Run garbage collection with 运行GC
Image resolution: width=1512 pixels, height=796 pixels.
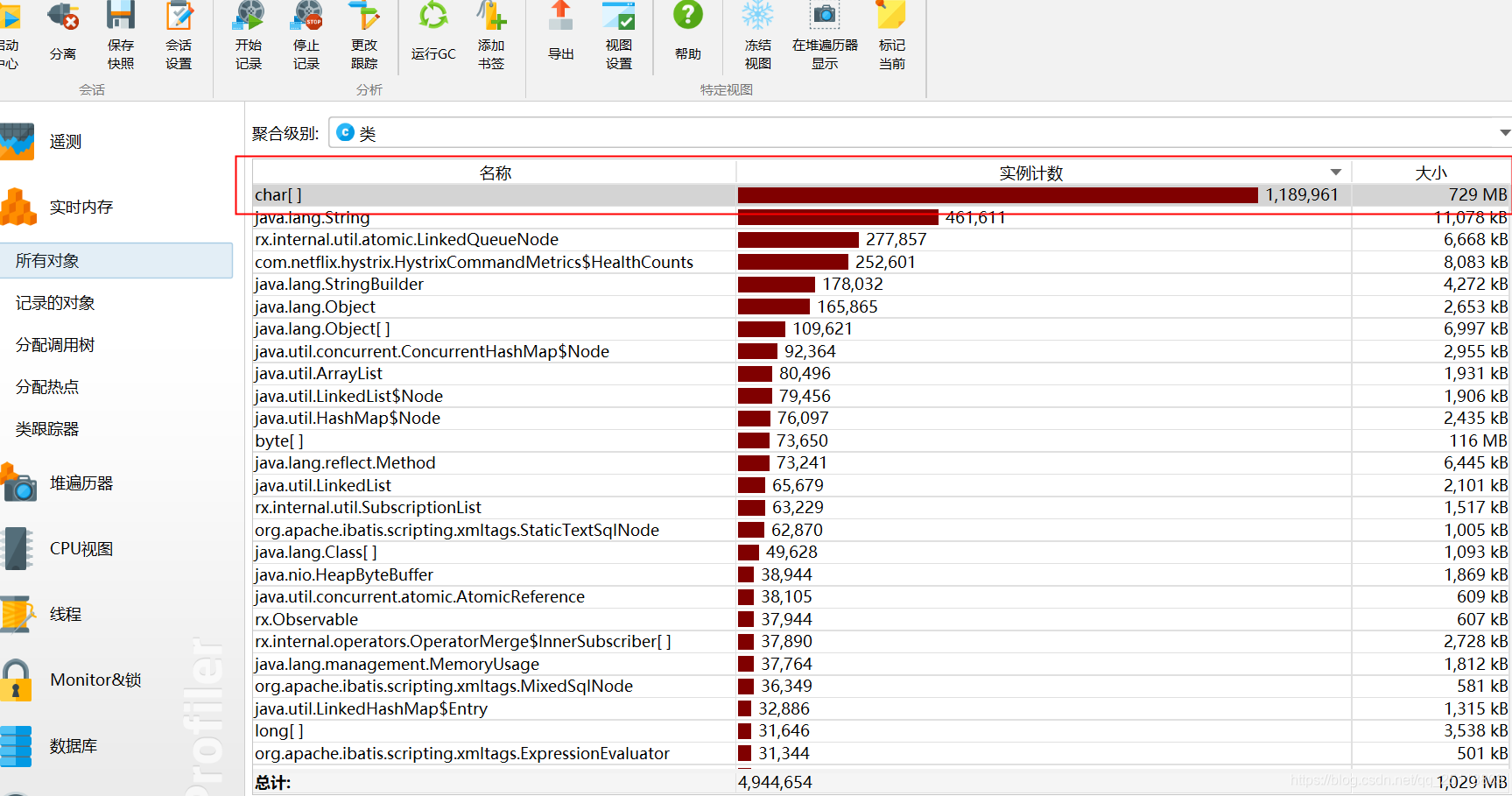[433, 16]
